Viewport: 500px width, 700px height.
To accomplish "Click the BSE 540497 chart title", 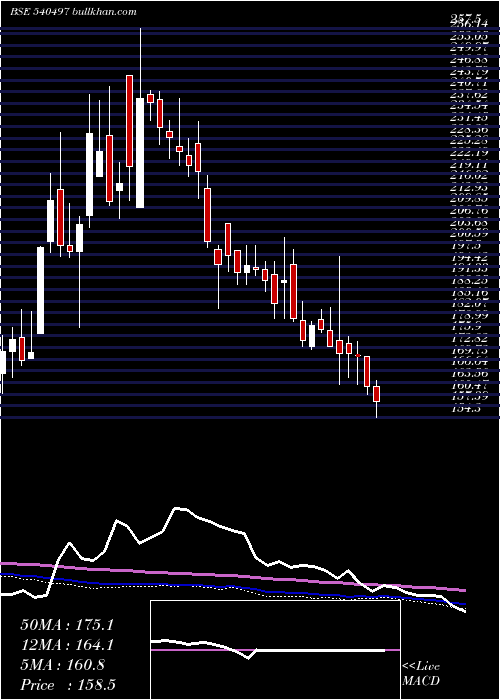I will point(73,12).
